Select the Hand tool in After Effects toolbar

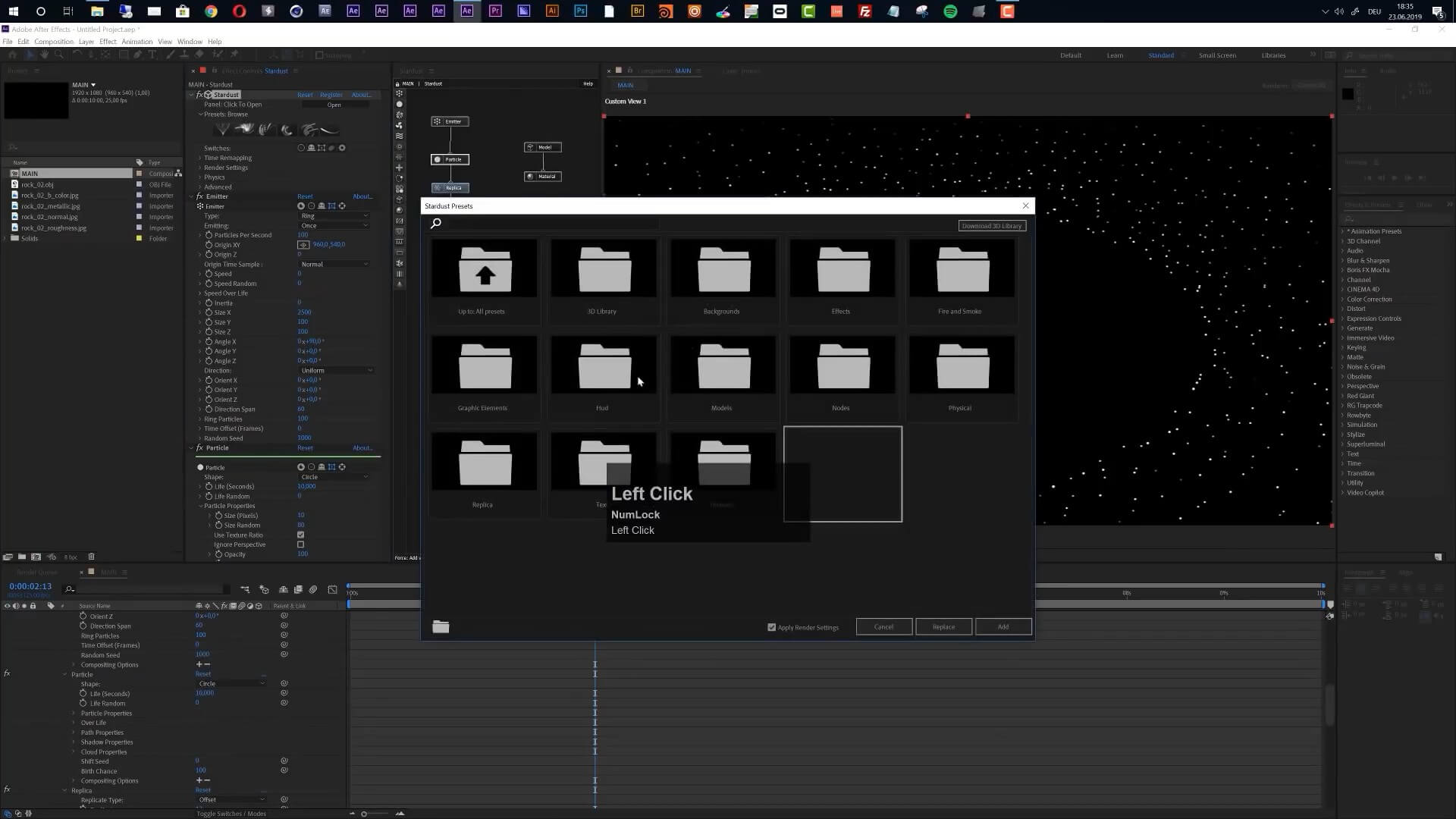pos(44,55)
